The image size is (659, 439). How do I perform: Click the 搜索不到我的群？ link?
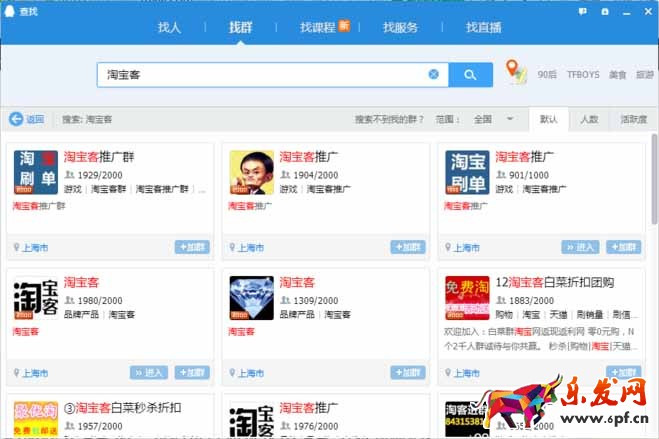click(x=389, y=119)
